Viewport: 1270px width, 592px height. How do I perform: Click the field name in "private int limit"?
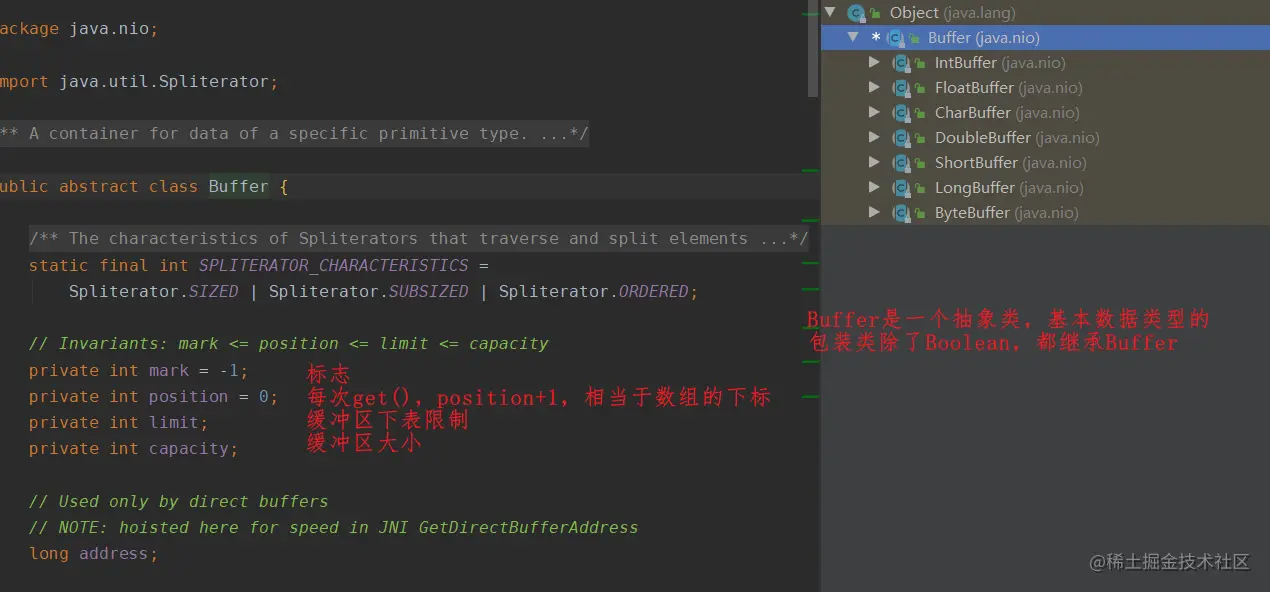click(x=174, y=423)
